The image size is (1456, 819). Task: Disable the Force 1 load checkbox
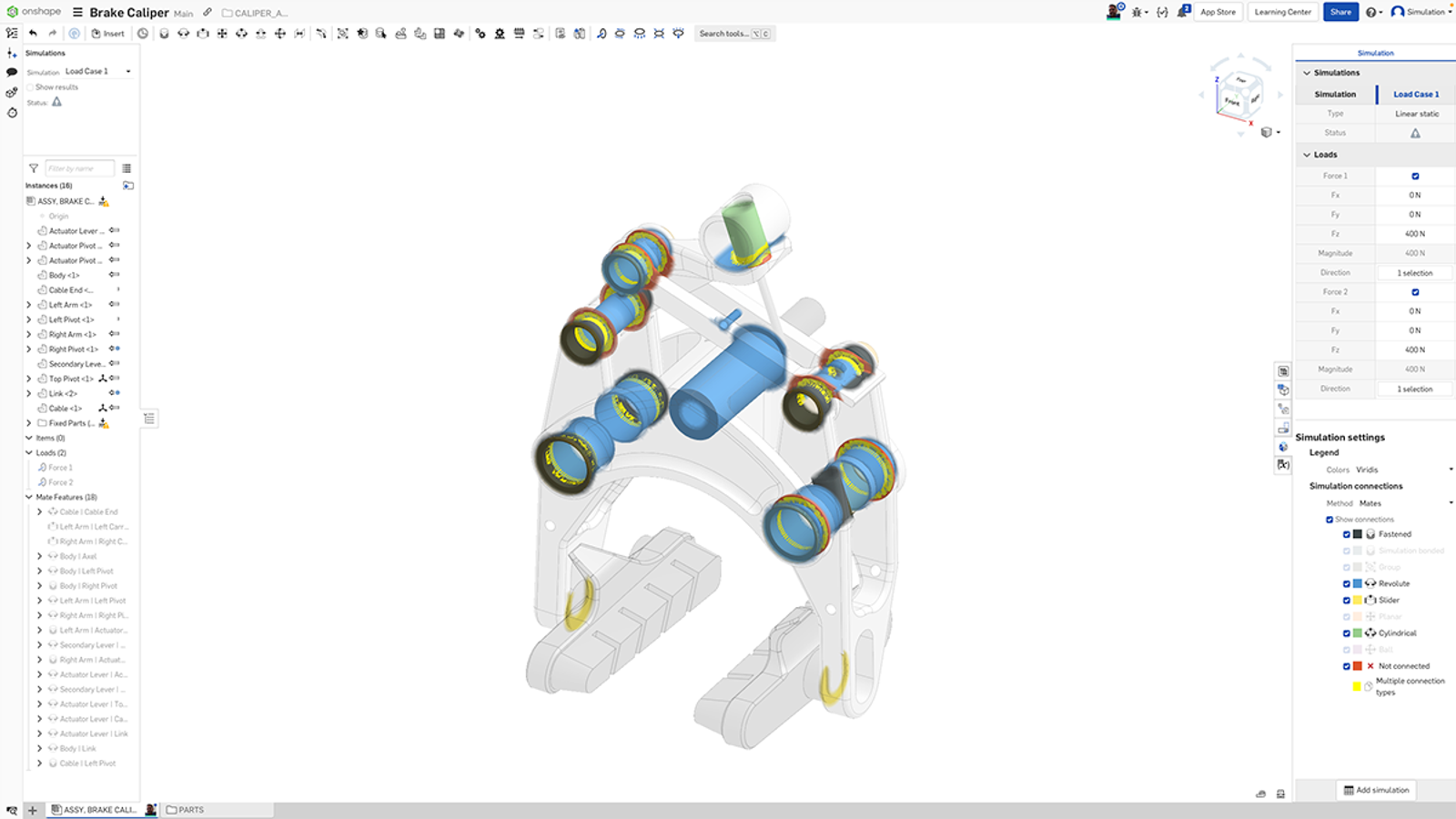pyautogui.click(x=1415, y=176)
